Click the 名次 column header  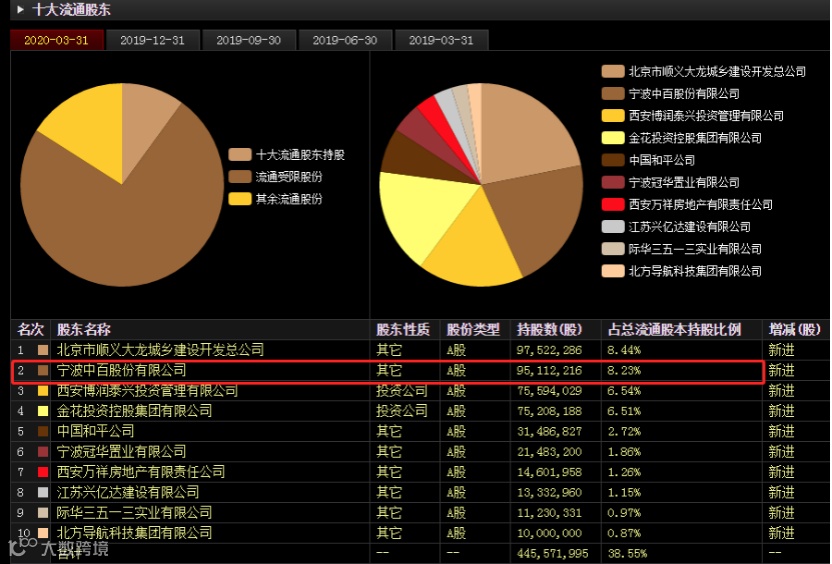(x=30, y=329)
